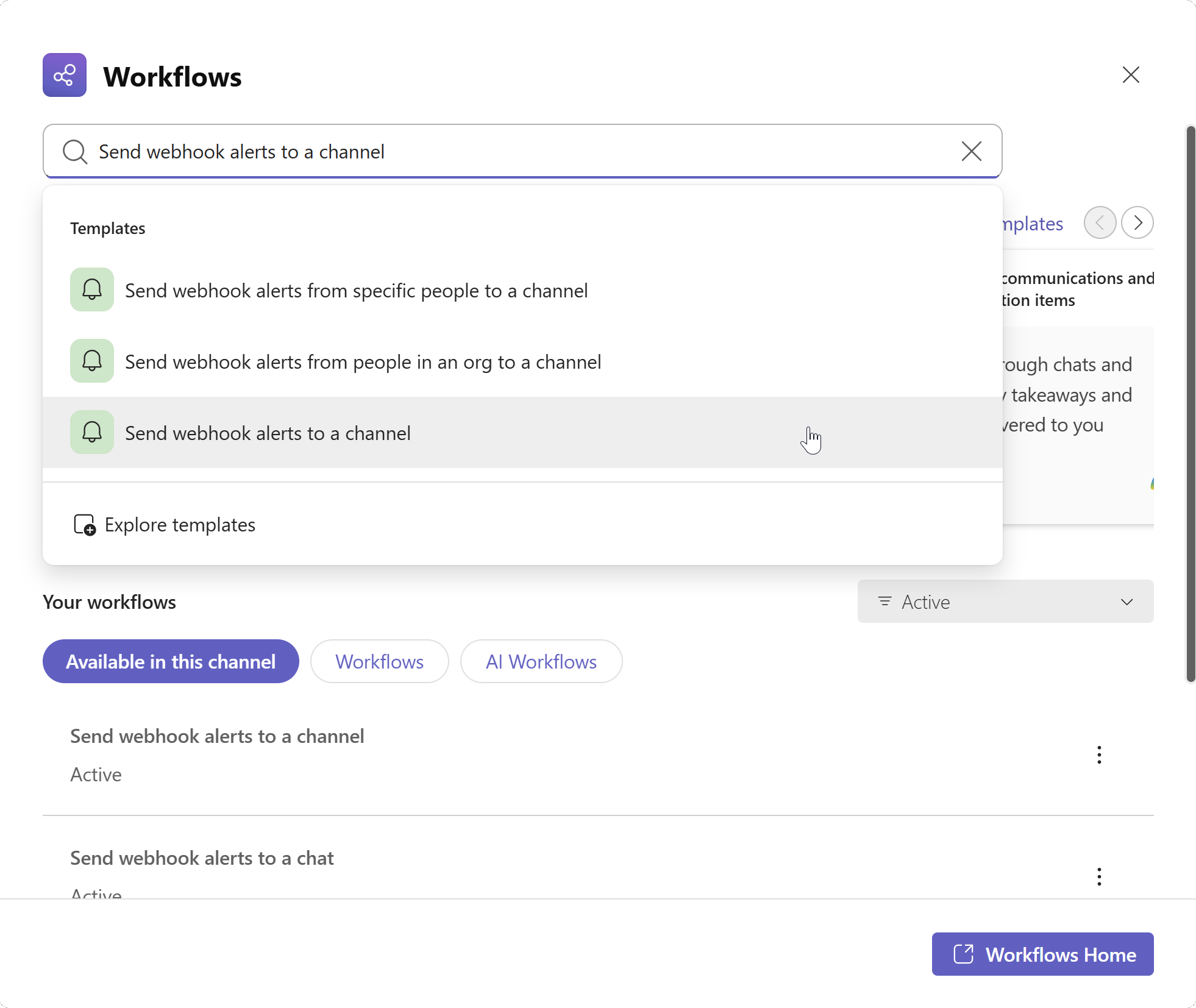Open more options for the 'Send webhook alerts to a chat' workflow

pos(1098,876)
